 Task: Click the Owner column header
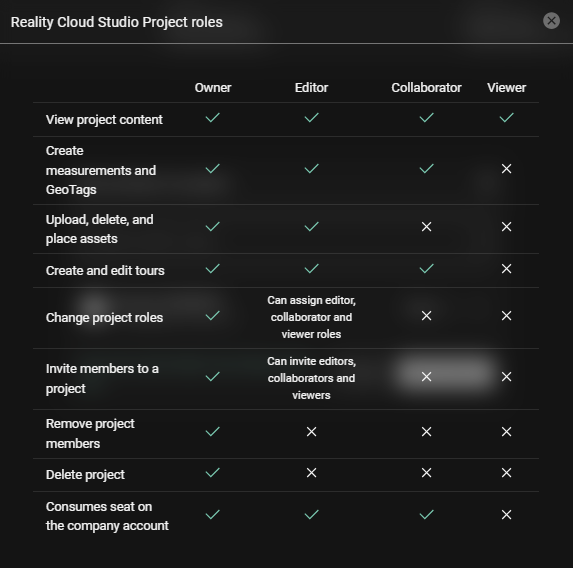(x=213, y=88)
